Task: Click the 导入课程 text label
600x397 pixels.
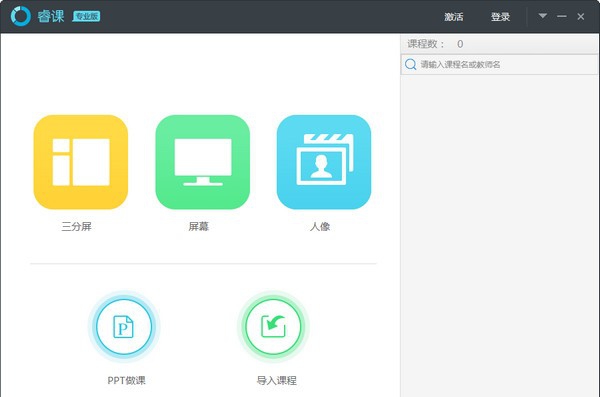Action: 276,381
